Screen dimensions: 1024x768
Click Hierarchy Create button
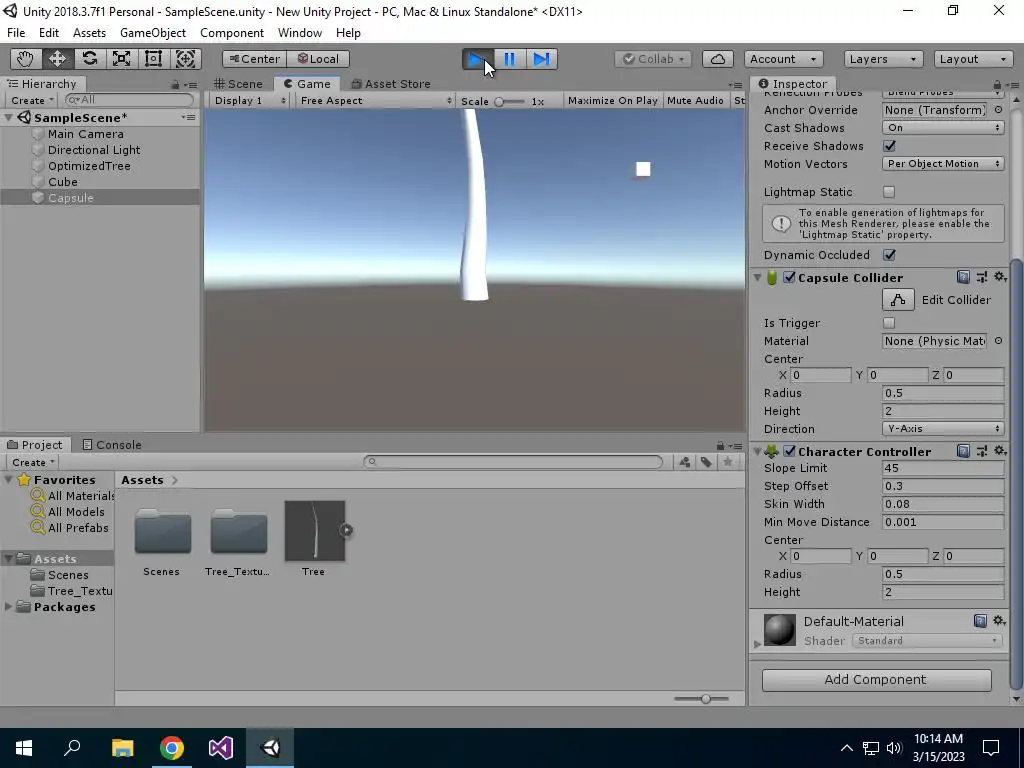[33, 101]
